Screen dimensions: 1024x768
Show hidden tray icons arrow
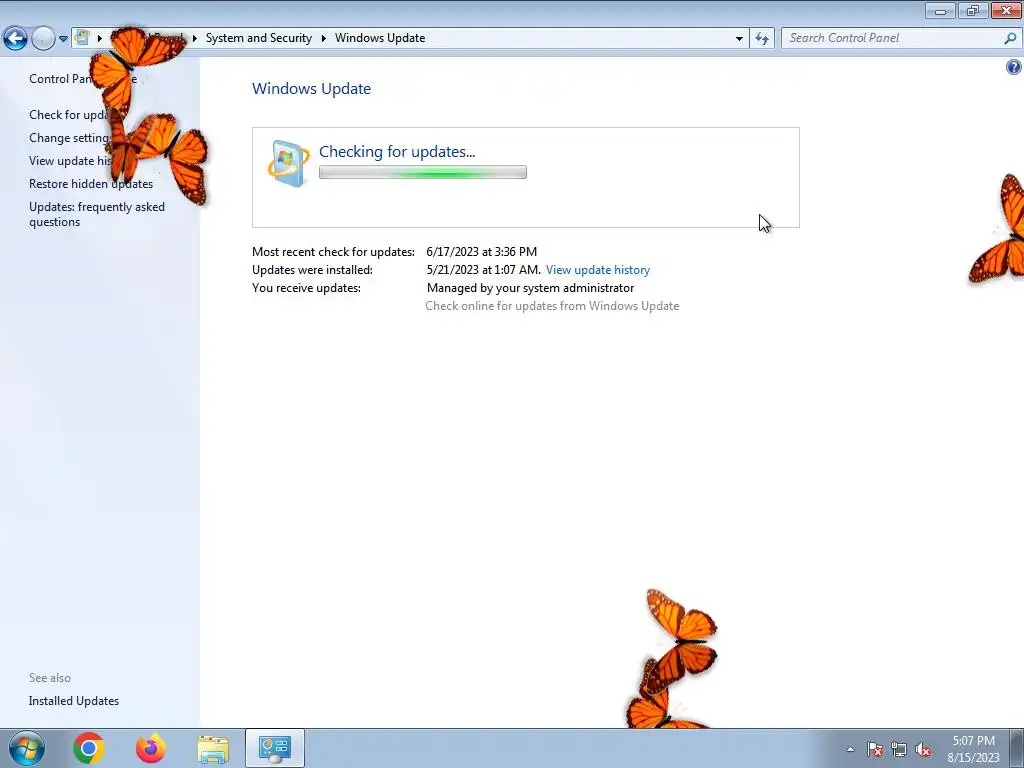point(850,749)
